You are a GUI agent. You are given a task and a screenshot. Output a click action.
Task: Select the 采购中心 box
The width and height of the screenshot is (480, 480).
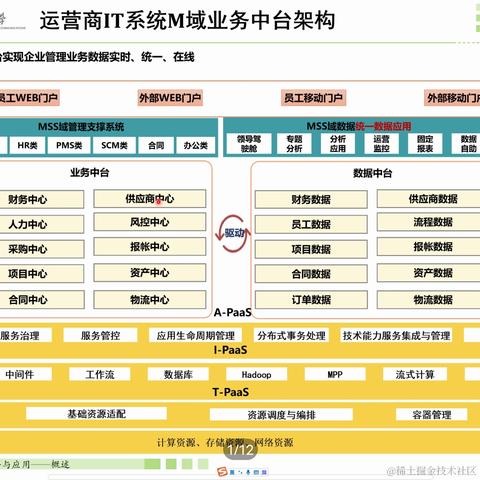(41, 249)
